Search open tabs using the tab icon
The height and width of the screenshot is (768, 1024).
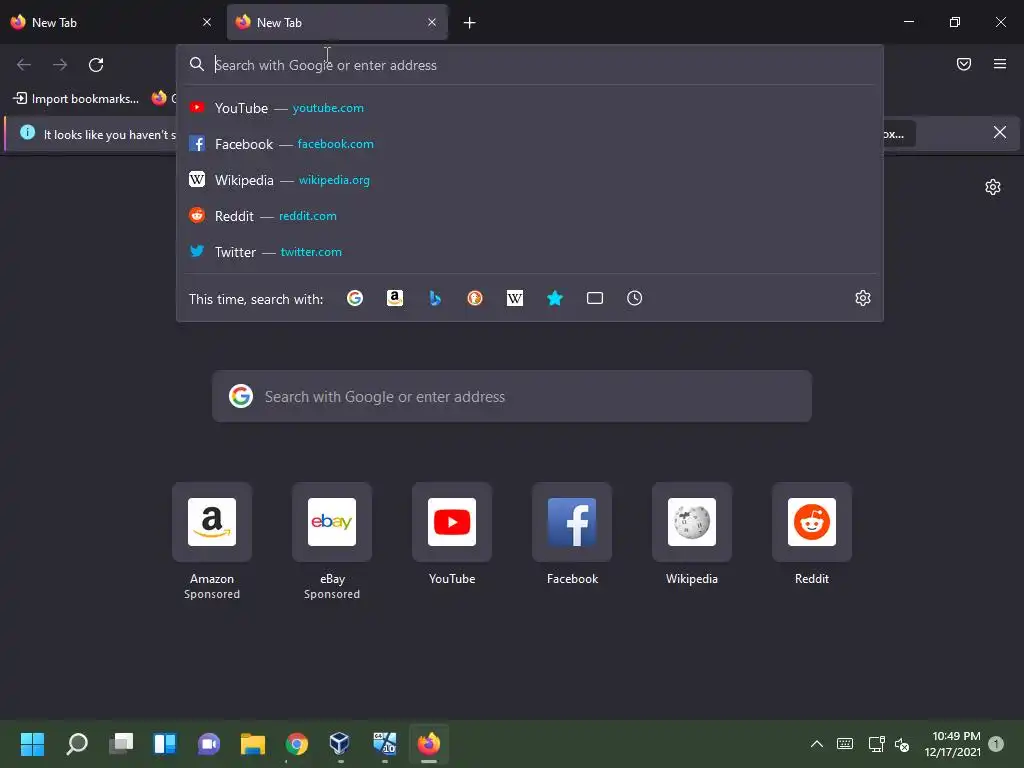pyautogui.click(x=595, y=298)
